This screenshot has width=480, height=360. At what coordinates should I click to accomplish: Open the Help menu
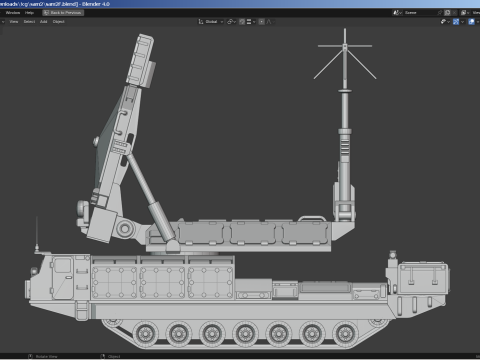click(29, 13)
